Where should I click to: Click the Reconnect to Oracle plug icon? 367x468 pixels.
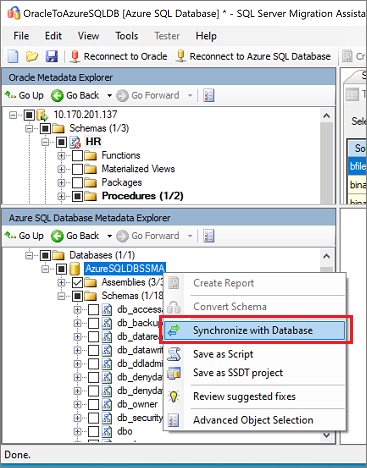coord(75,56)
